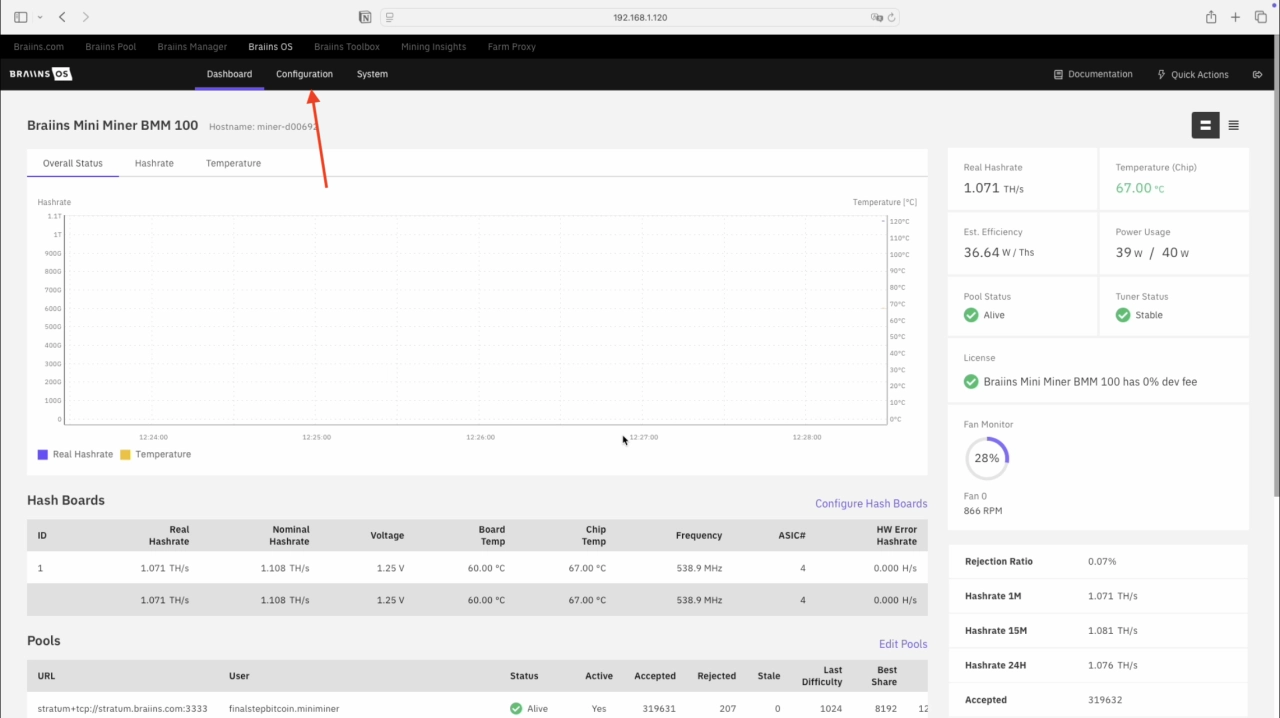The image size is (1280, 718).
Task: Click the logout icon in header
Action: click(1255, 74)
